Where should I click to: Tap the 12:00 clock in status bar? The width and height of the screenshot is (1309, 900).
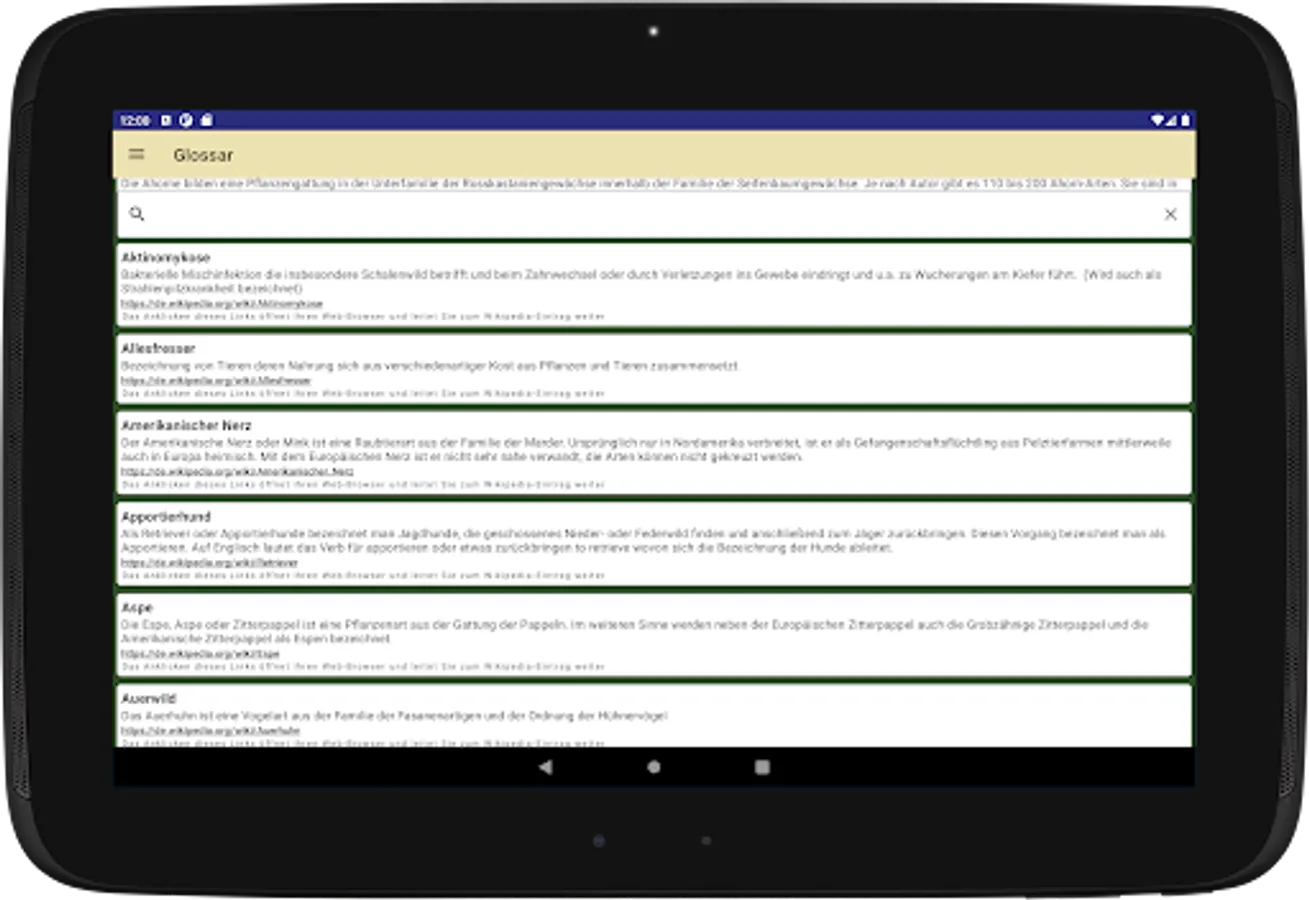(134, 120)
